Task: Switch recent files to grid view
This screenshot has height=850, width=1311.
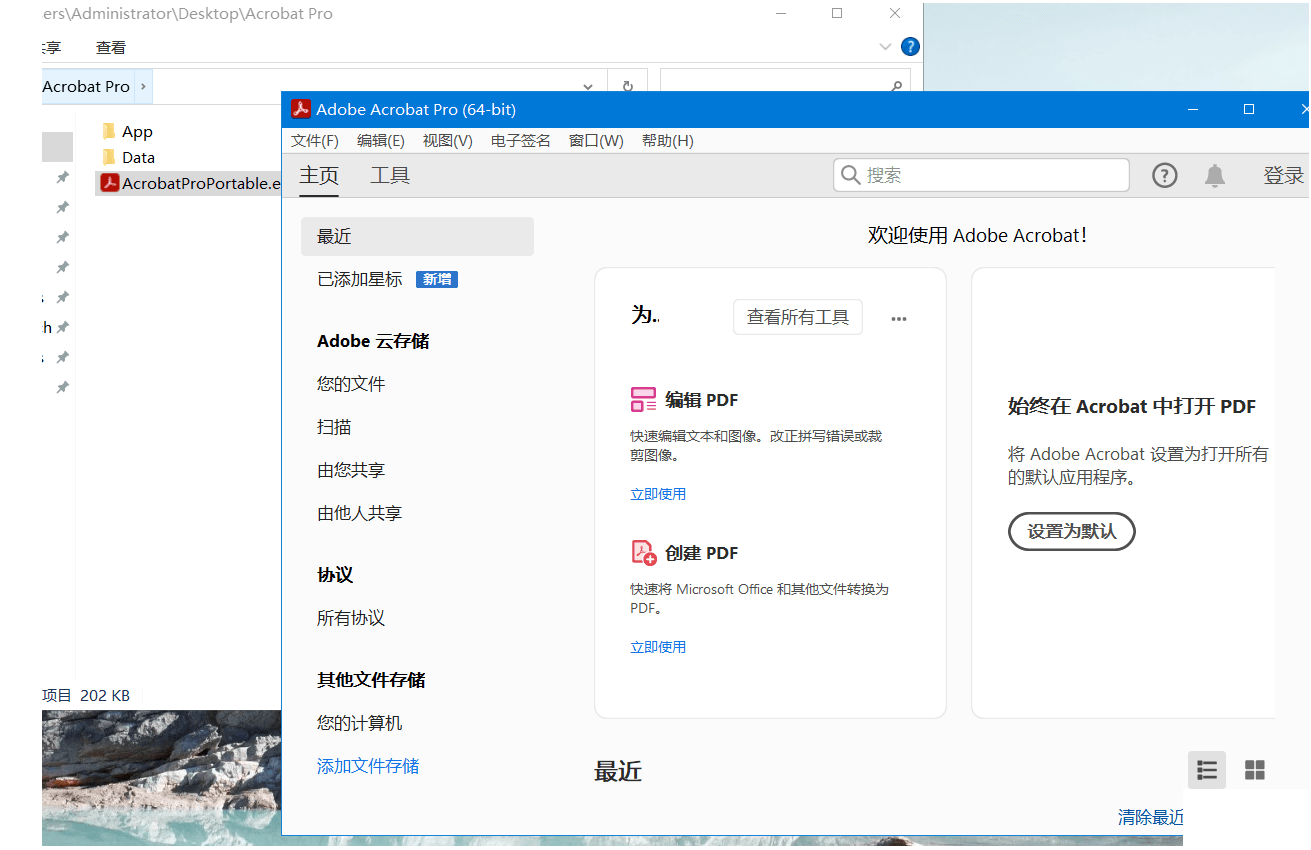Action: [1254, 770]
